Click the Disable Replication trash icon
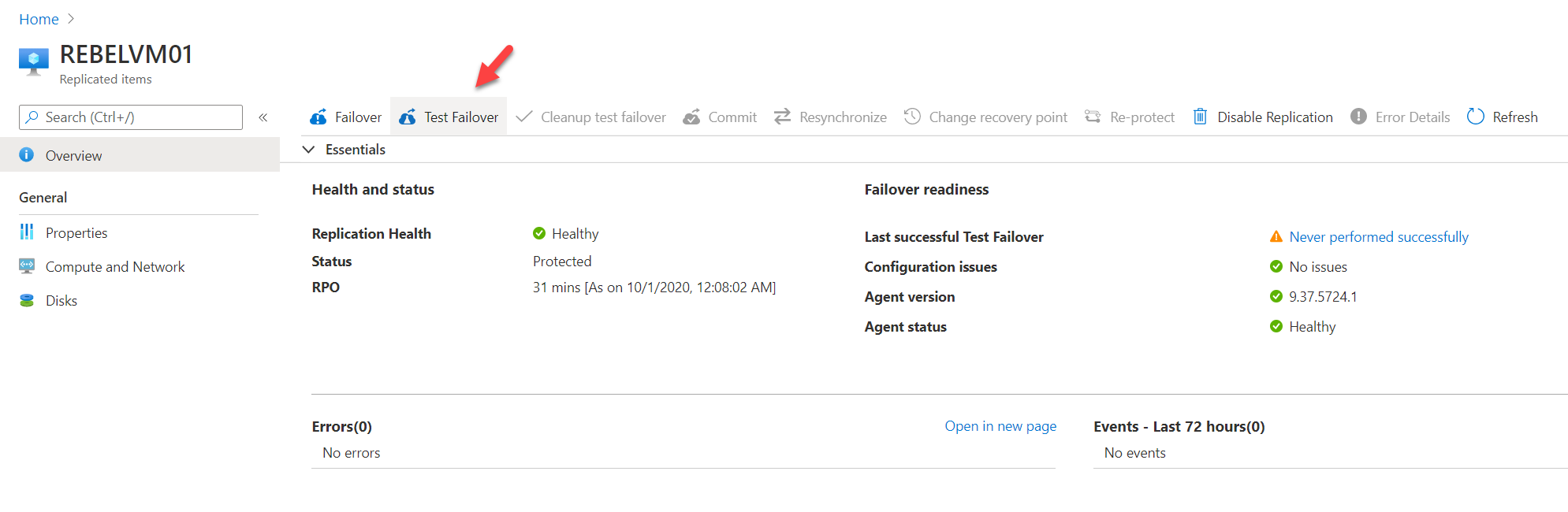 (1200, 117)
